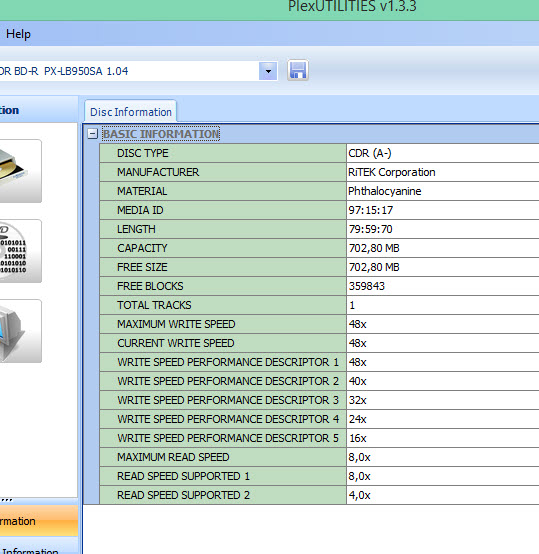Select the FREE BLOCKS row label
The height and width of the screenshot is (554, 539).
point(150,286)
